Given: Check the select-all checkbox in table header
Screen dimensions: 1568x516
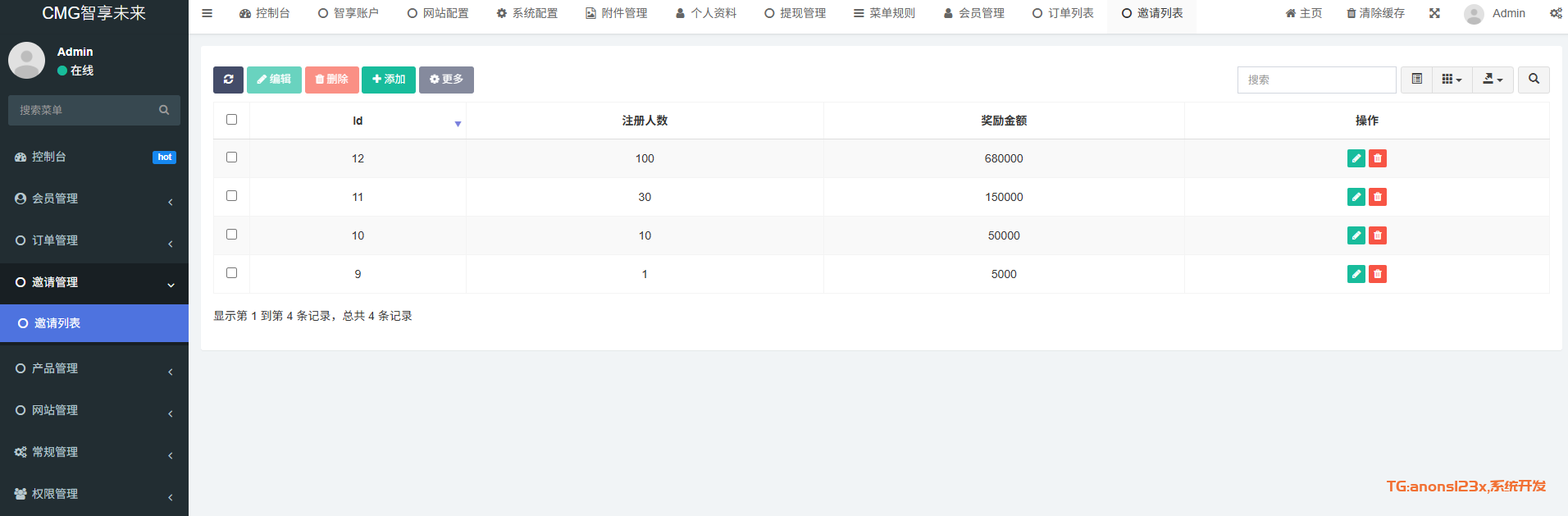Looking at the screenshot, I should [231, 120].
